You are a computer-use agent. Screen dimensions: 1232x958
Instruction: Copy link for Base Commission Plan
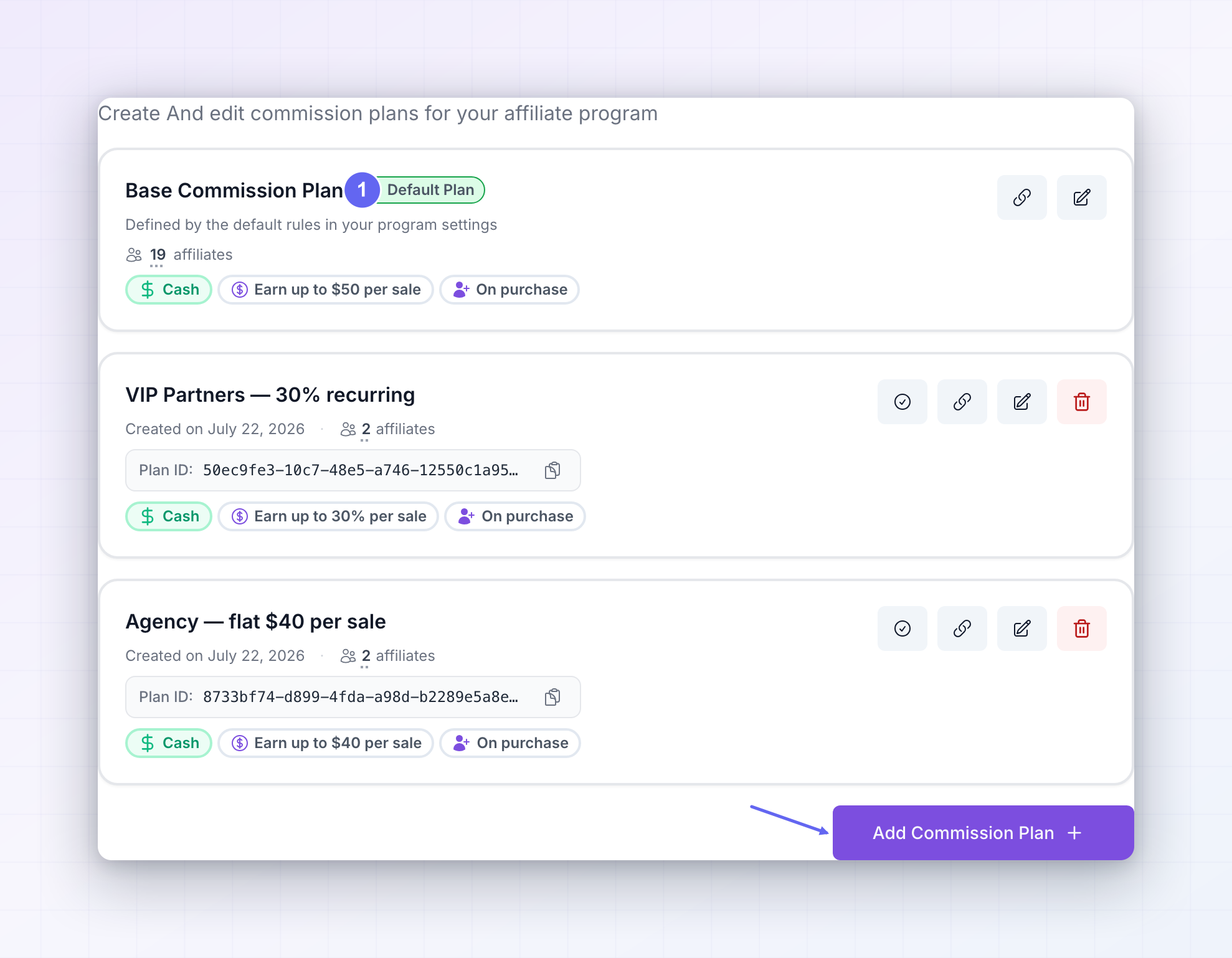tap(1021, 197)
